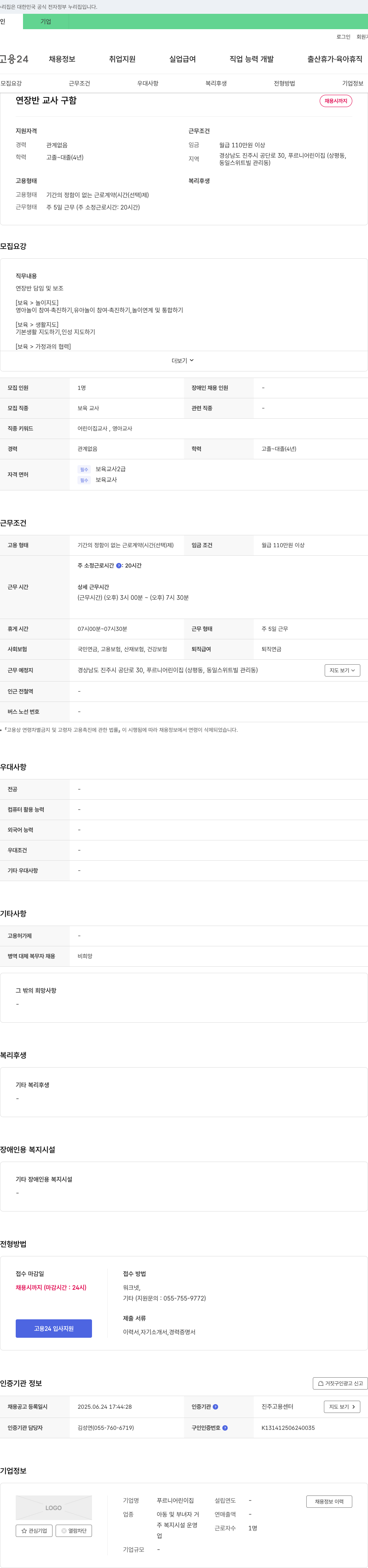
Task: Select keyword text 어린이집교사 , 영아교사
Action: (105, 429)
